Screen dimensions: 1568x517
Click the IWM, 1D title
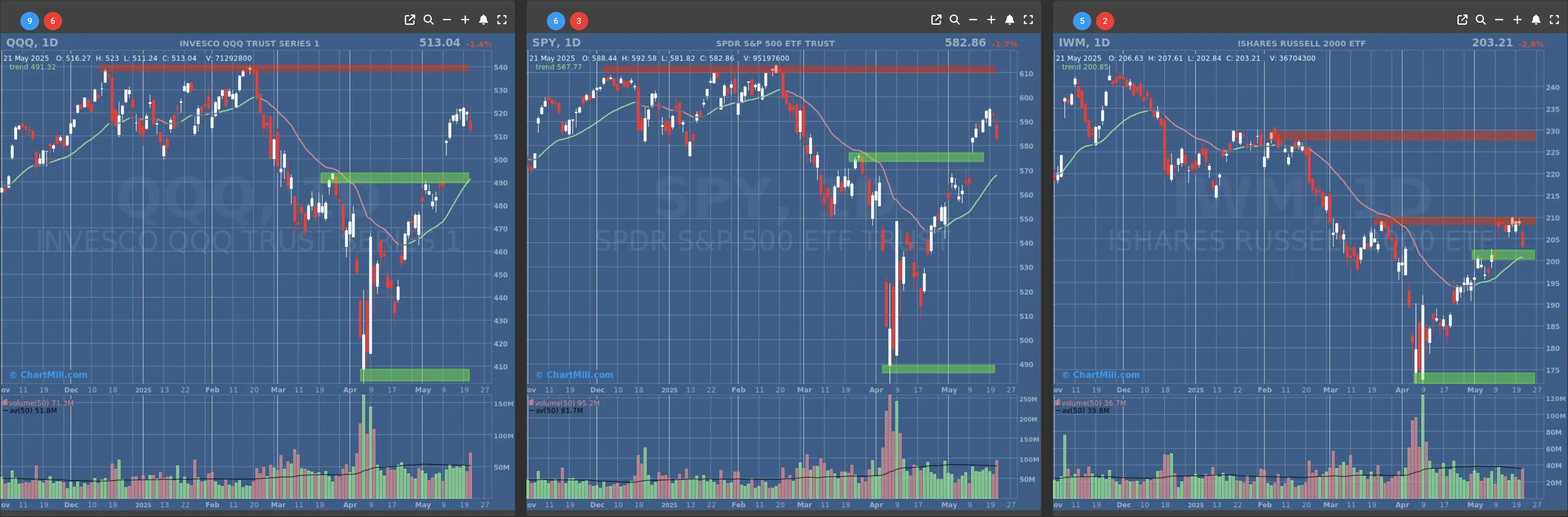click(1084, 43)
